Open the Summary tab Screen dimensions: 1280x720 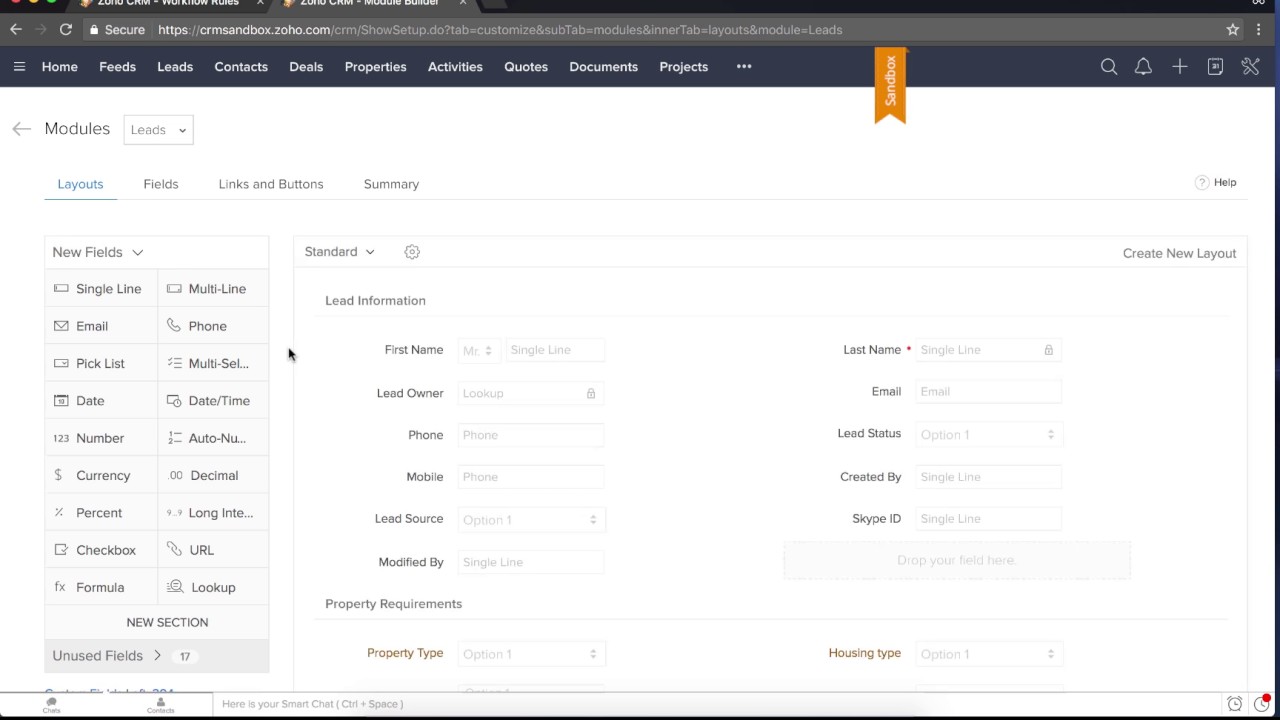coord(391,184)
